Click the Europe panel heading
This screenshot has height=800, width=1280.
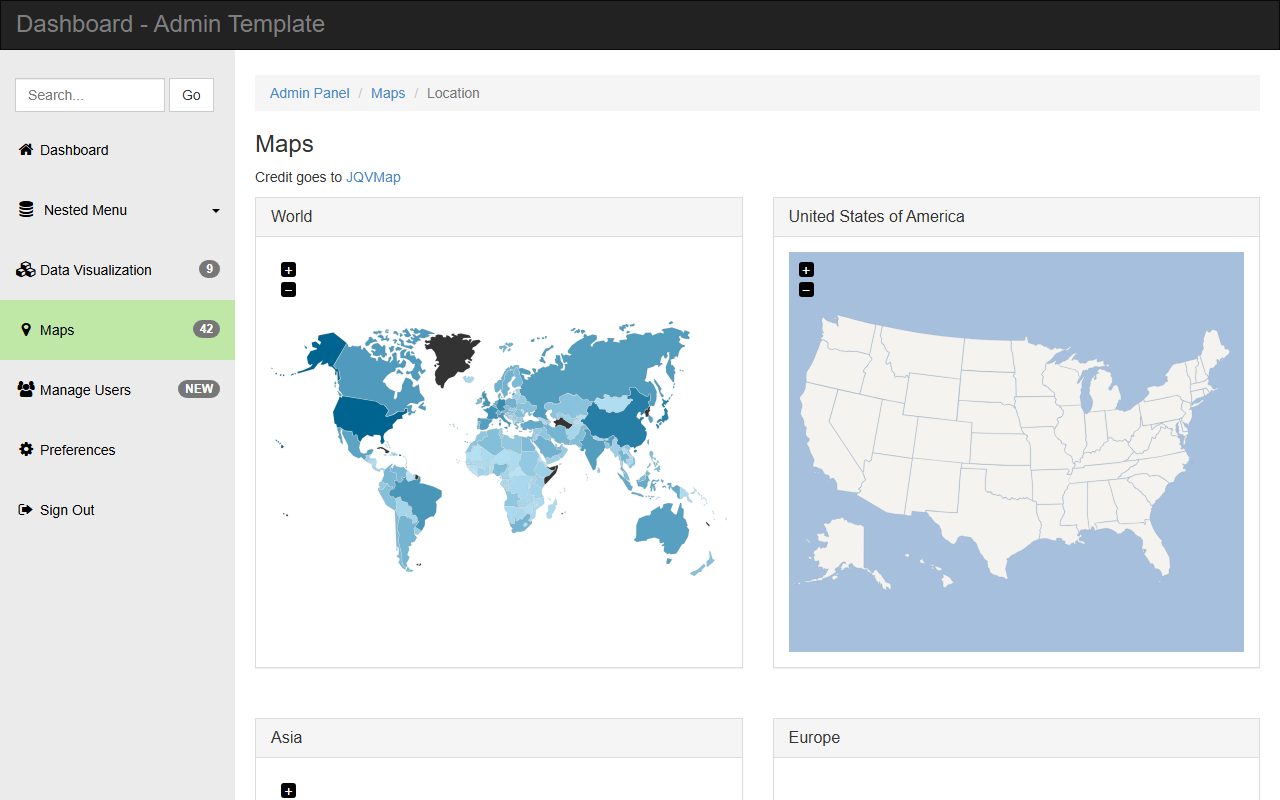(x=1016, y=738)
